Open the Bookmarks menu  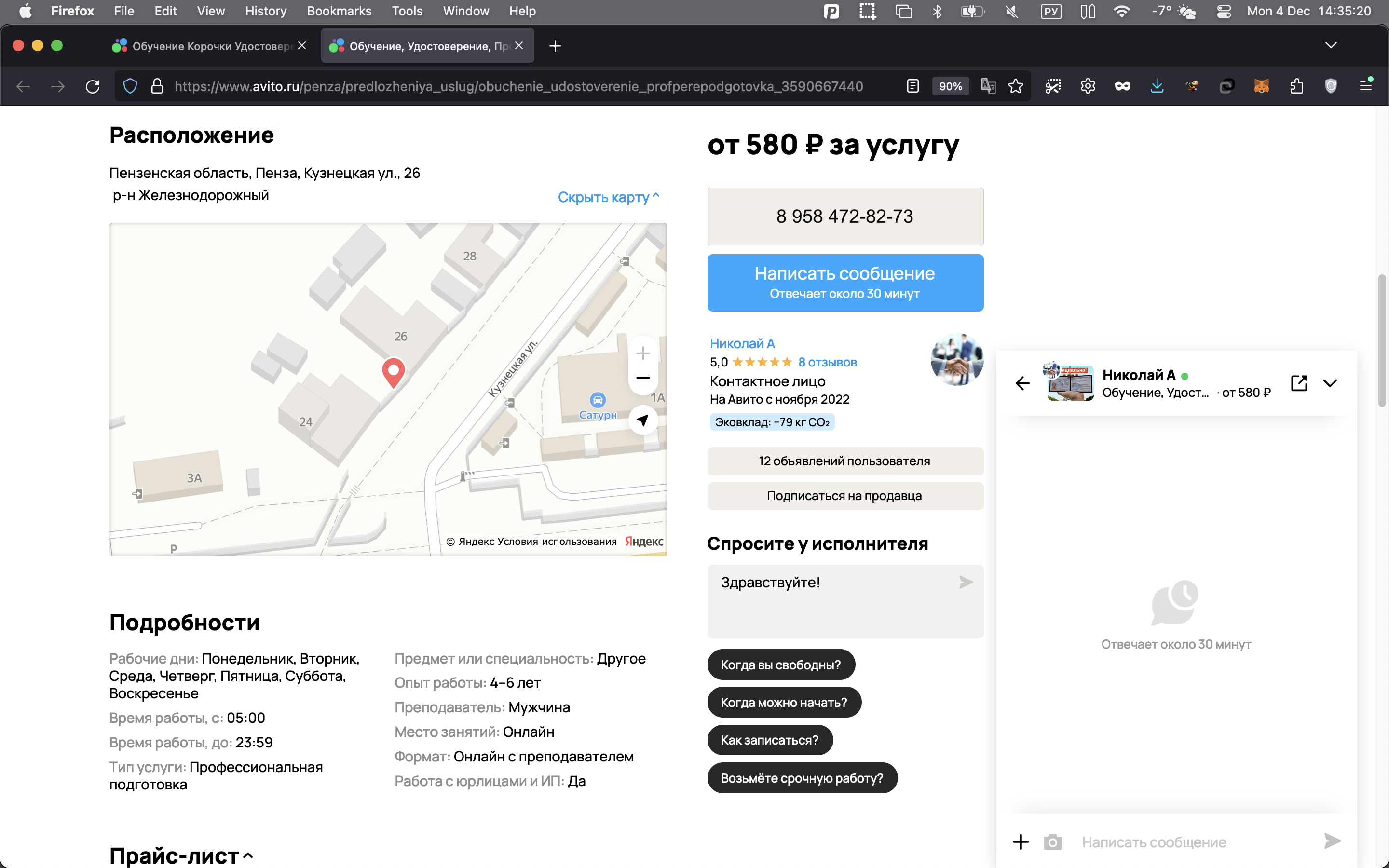click(339, 11)
